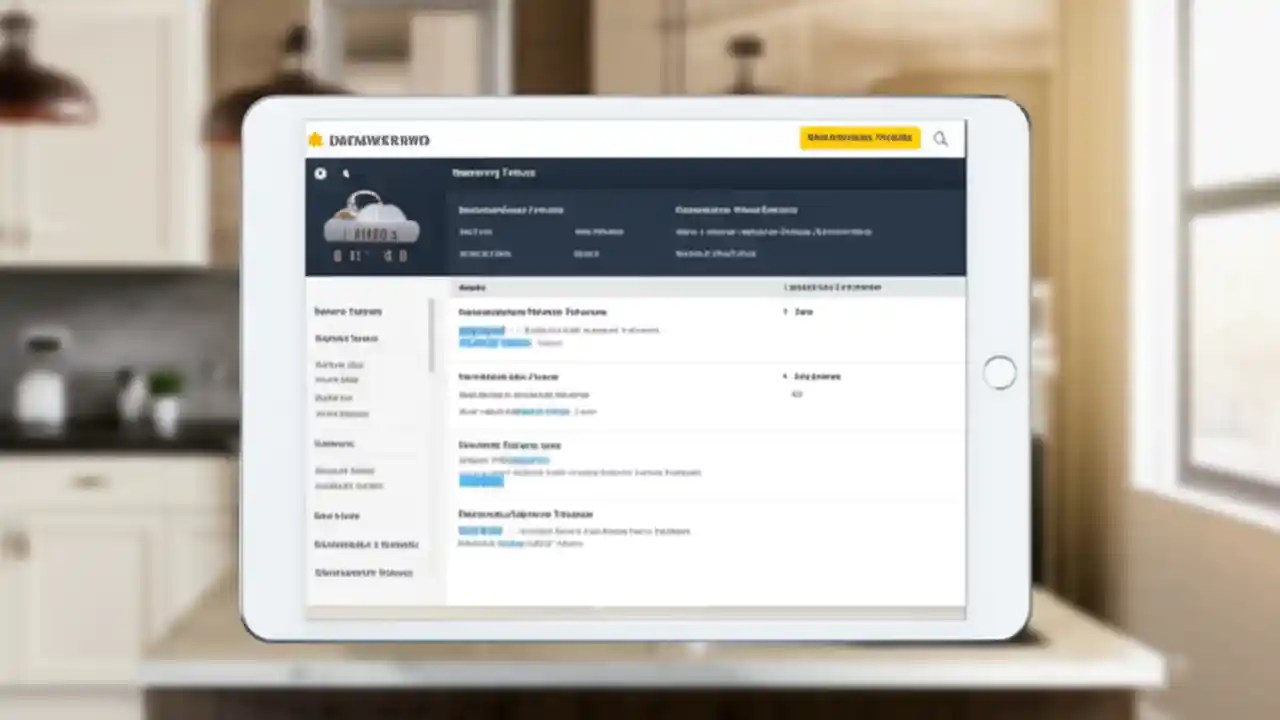Follow the first blue link in the top row
1280x720 pixels.
[x=483, y=330]
